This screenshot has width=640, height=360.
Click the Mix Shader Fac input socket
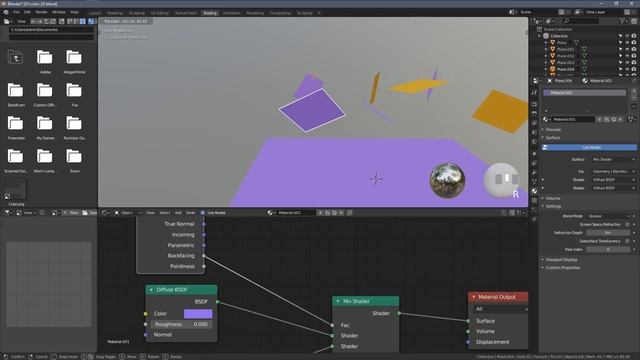point(332,325)
